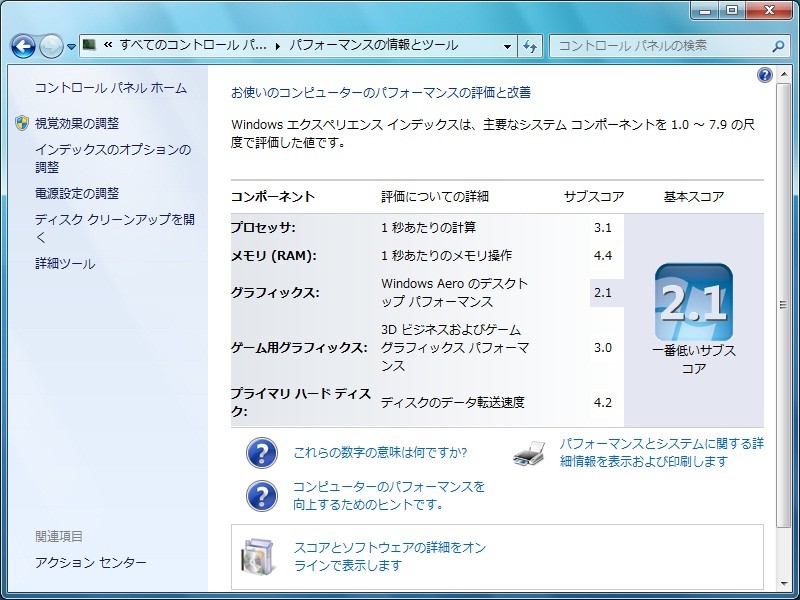
Task: Click the Forward navigation arrow
Action: [51, 46]
